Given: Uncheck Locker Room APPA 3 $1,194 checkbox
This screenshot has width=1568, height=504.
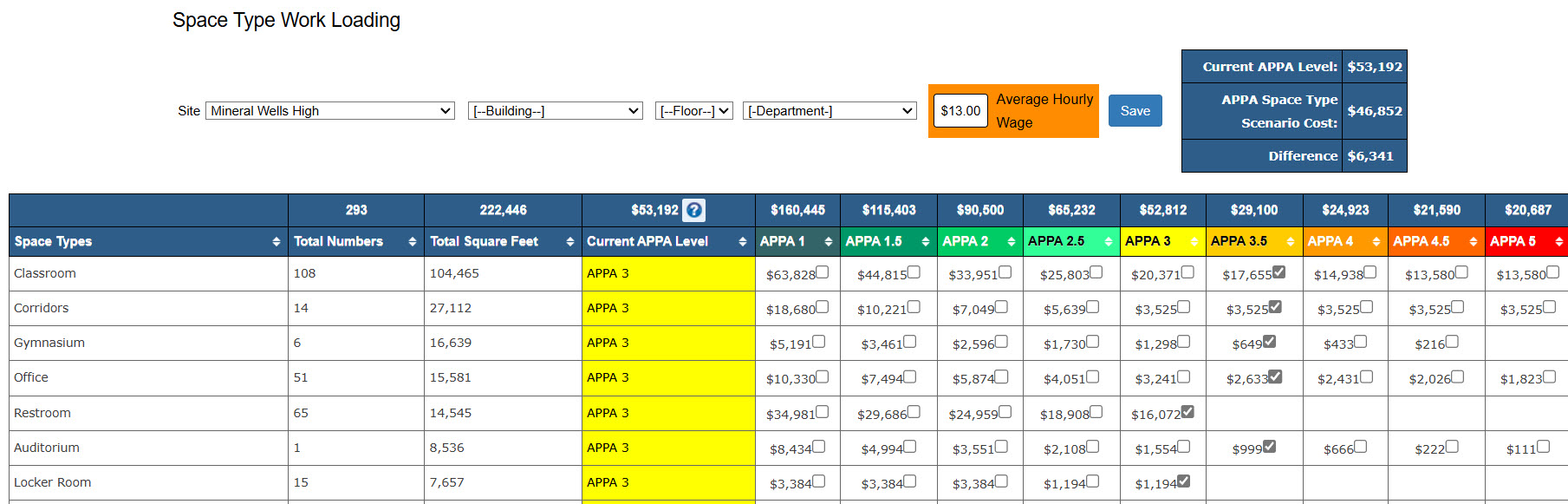Looking at the screenshot, I should (1184, 481).
